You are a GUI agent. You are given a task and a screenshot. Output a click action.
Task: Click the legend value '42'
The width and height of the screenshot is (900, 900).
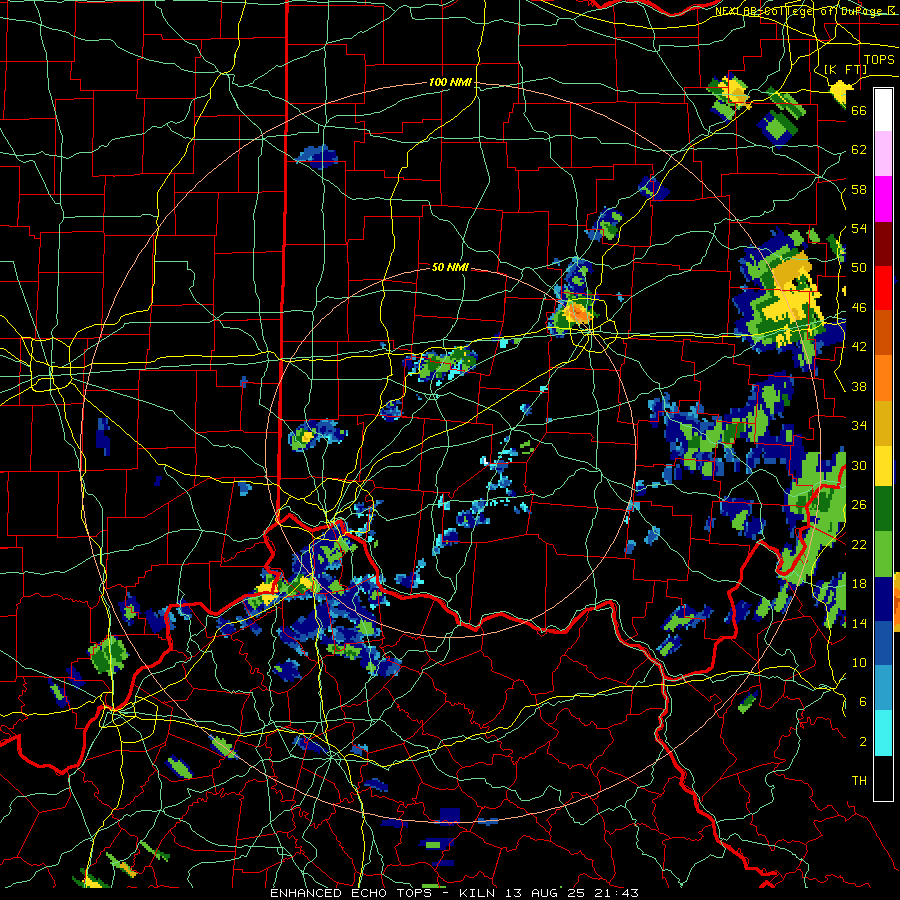point(859,347)
